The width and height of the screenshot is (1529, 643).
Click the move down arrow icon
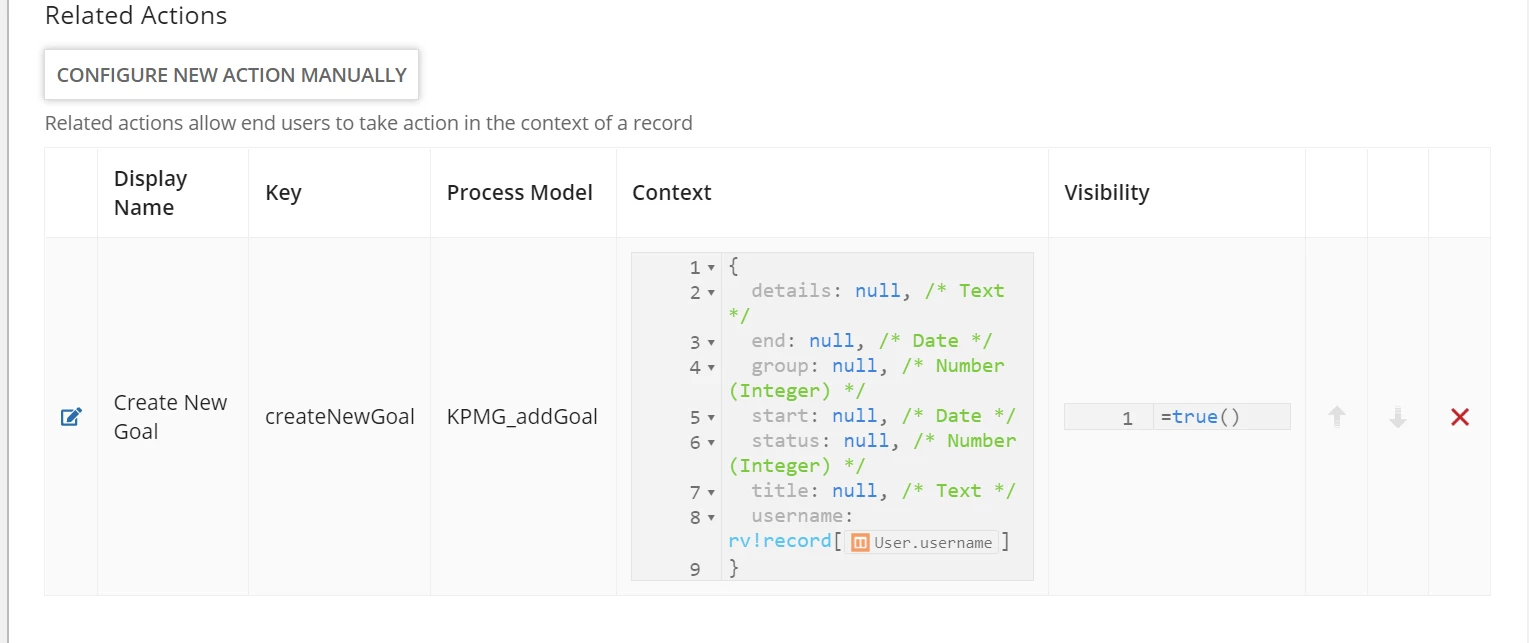coord(1398,417)
